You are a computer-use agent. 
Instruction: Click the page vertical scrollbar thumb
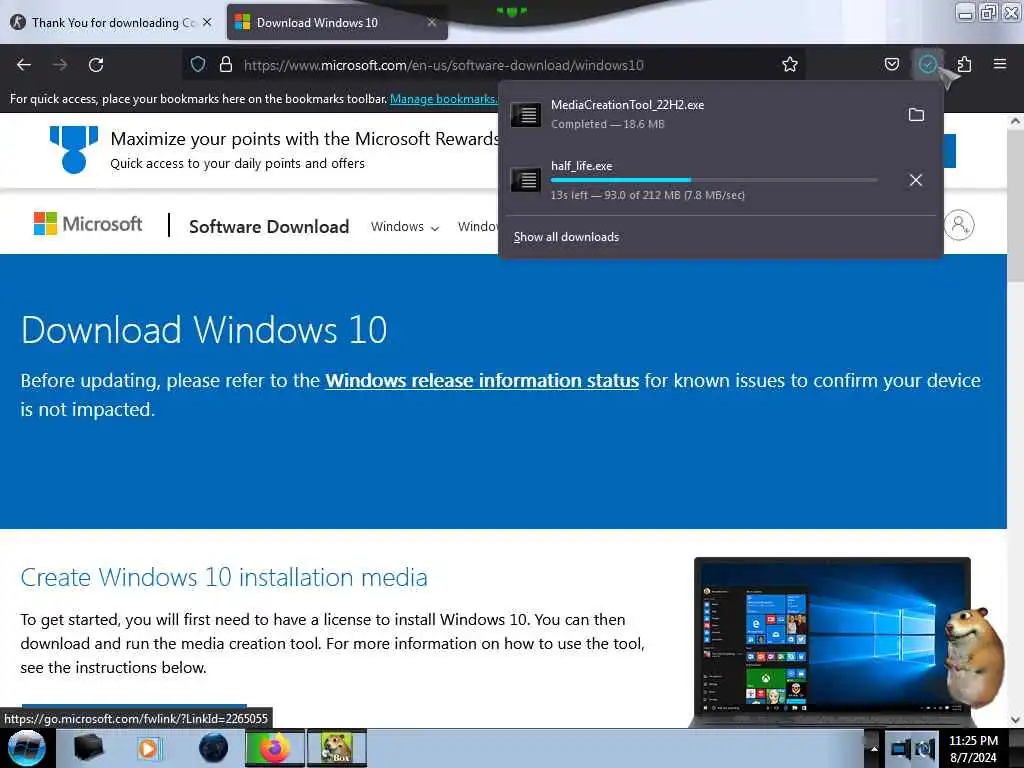tap(1016, 206)
